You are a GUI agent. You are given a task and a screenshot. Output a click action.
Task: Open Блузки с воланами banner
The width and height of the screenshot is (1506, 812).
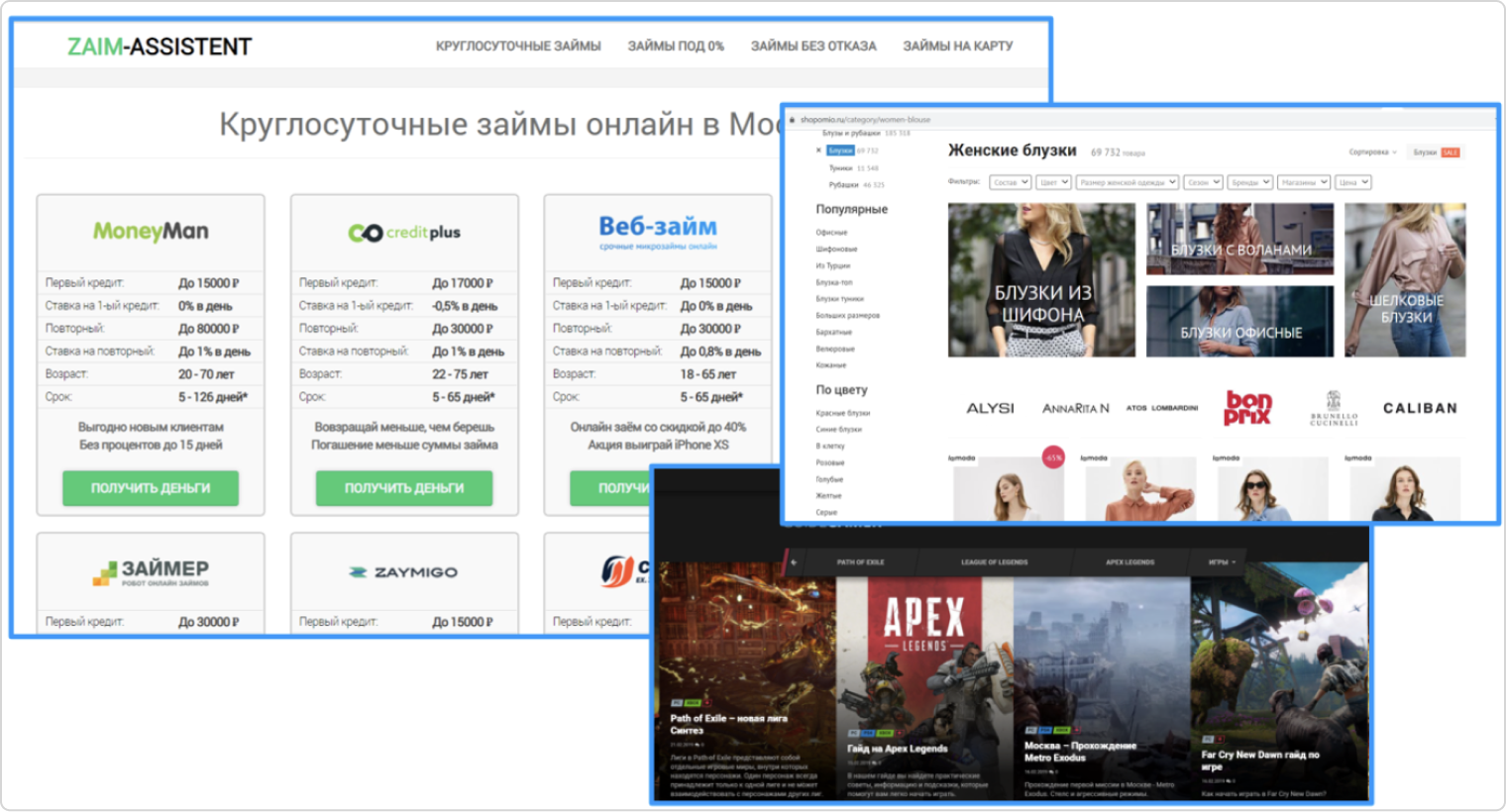click(1239, 239)
